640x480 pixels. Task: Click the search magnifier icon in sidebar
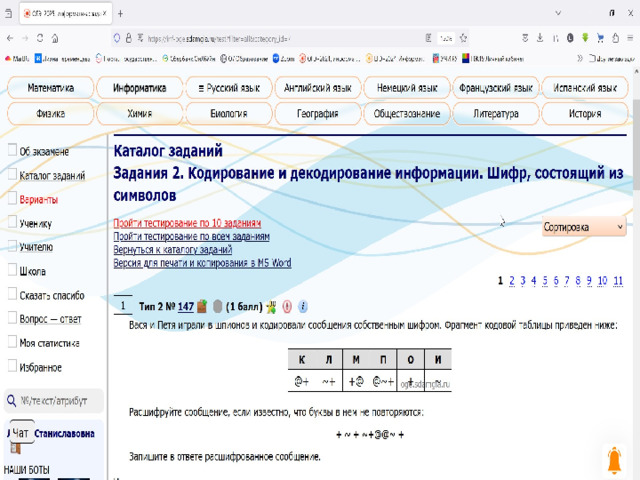(x=11, y=401)
